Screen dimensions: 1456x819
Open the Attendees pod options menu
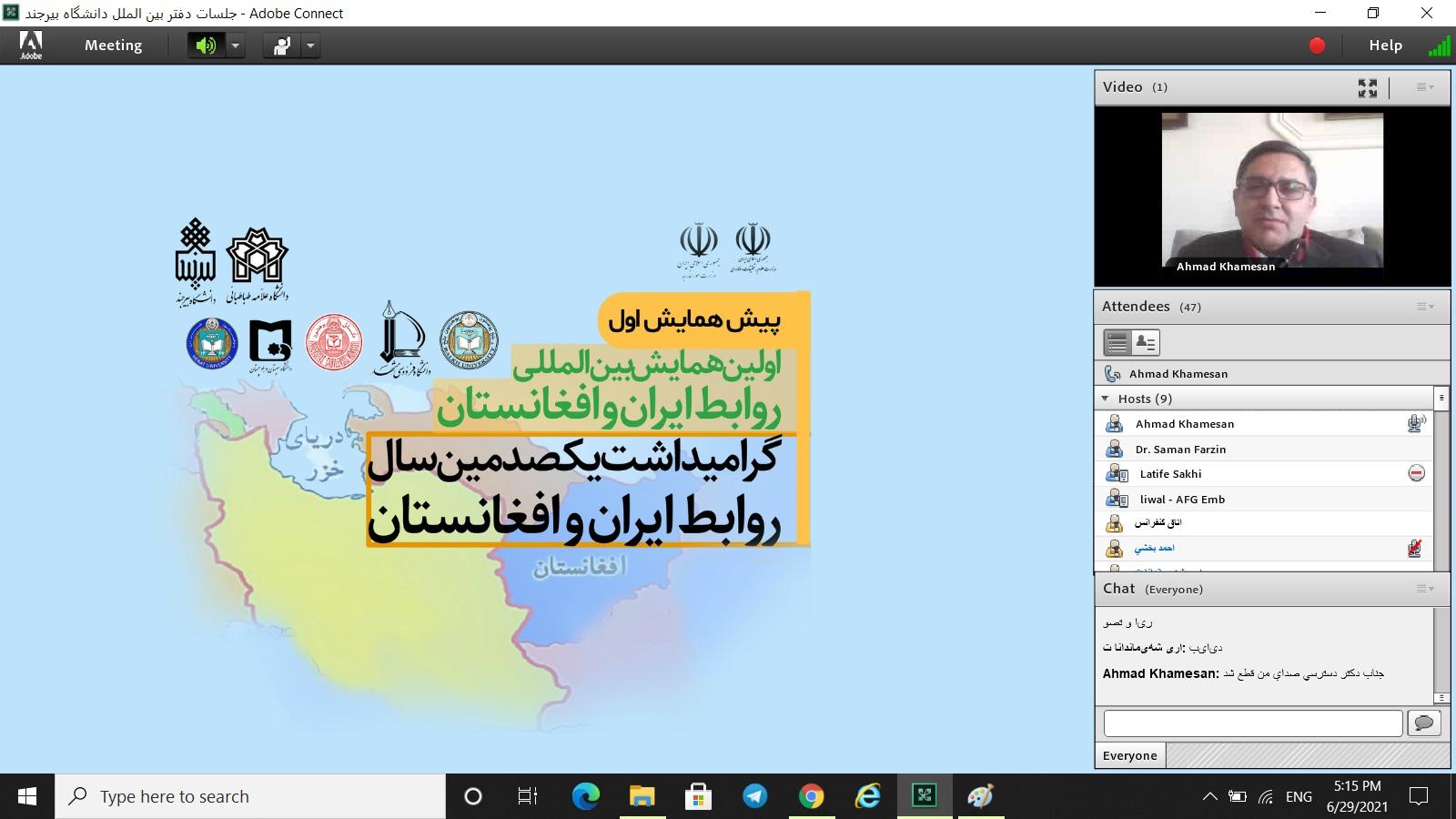pos(1424,307)
